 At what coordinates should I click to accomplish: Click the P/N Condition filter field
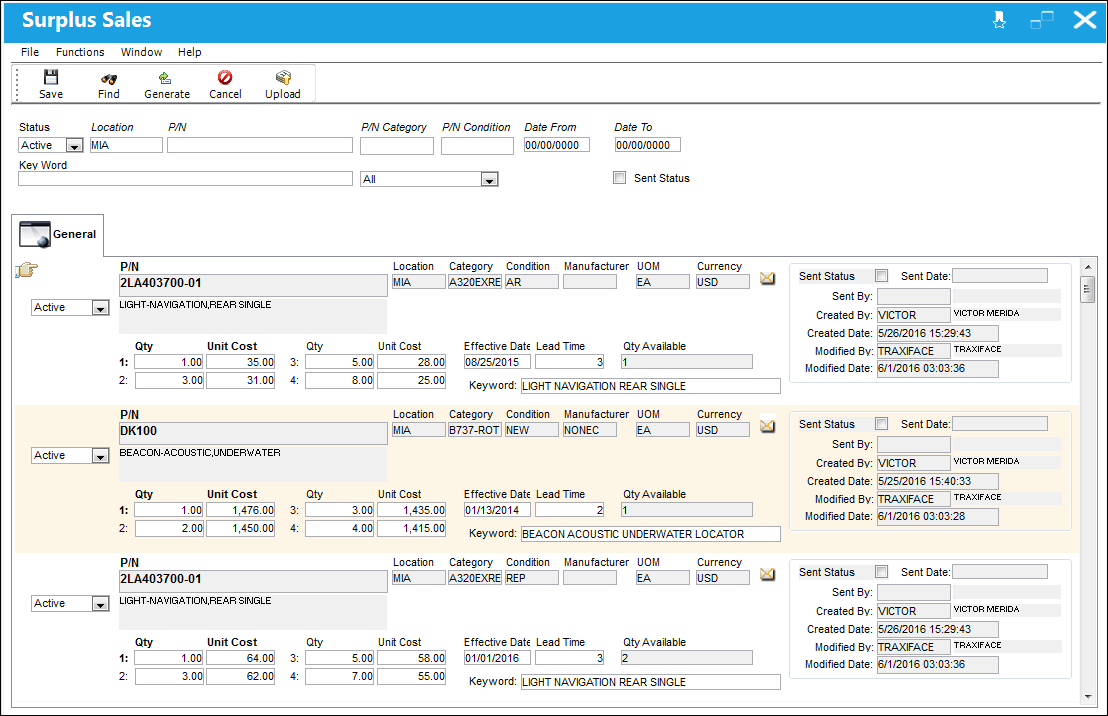[x=477, y=146]
